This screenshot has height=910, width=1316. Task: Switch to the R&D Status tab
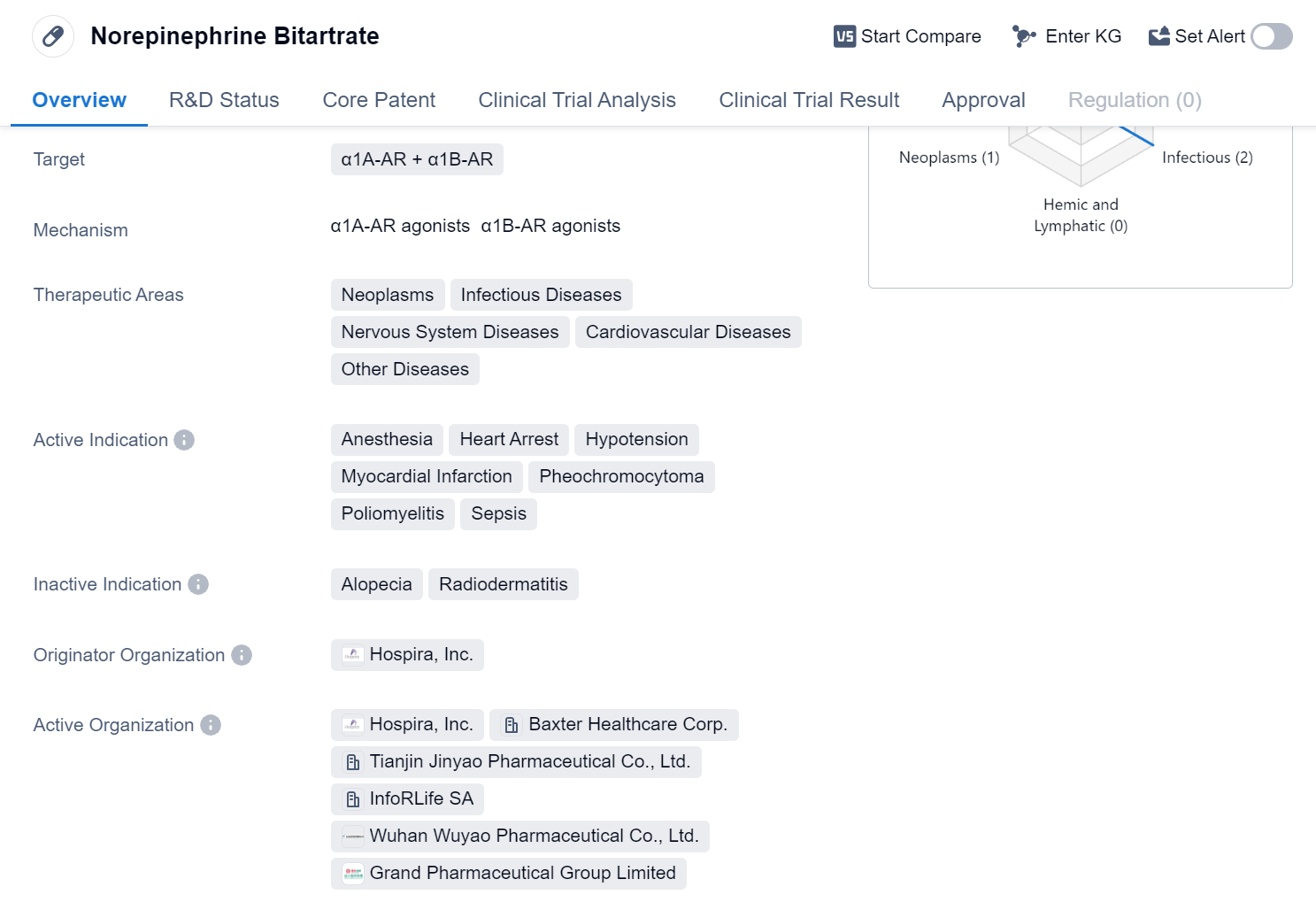224,100
